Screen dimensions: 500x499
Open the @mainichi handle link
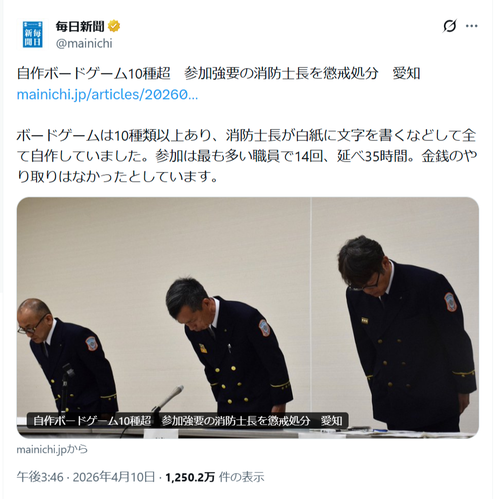[84, 44]
